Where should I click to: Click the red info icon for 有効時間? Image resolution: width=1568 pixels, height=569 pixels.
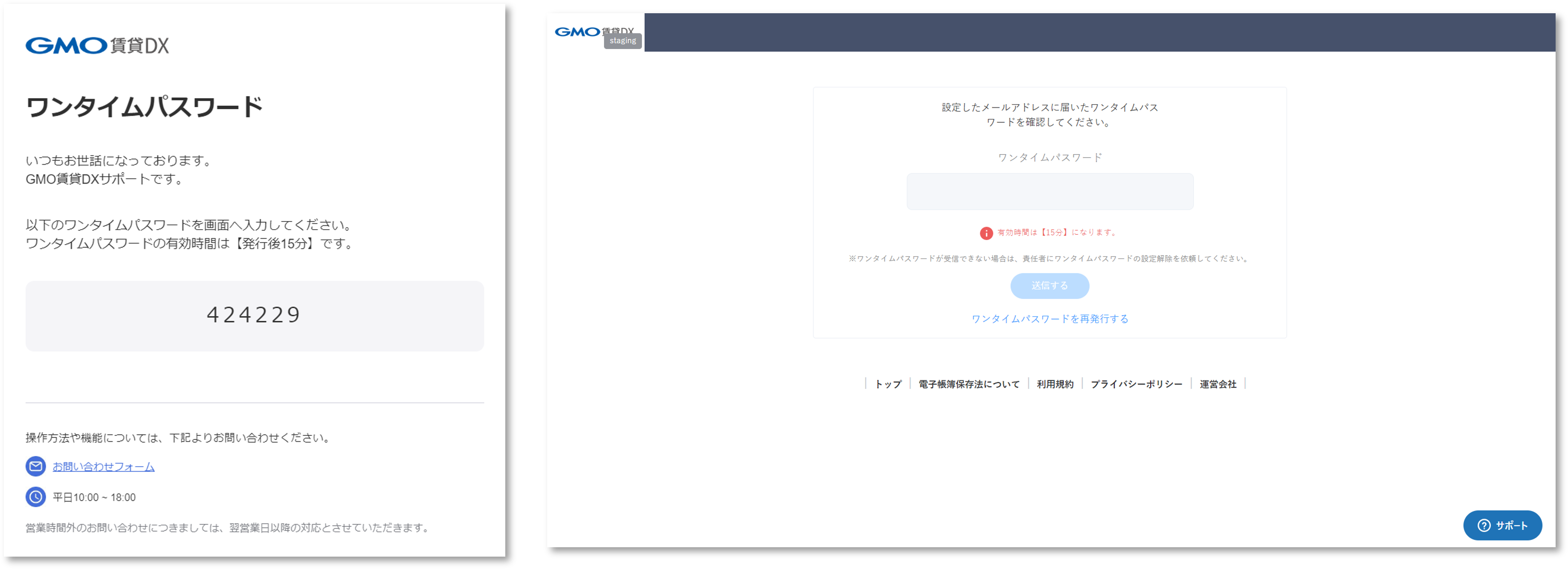click(986, 233)
